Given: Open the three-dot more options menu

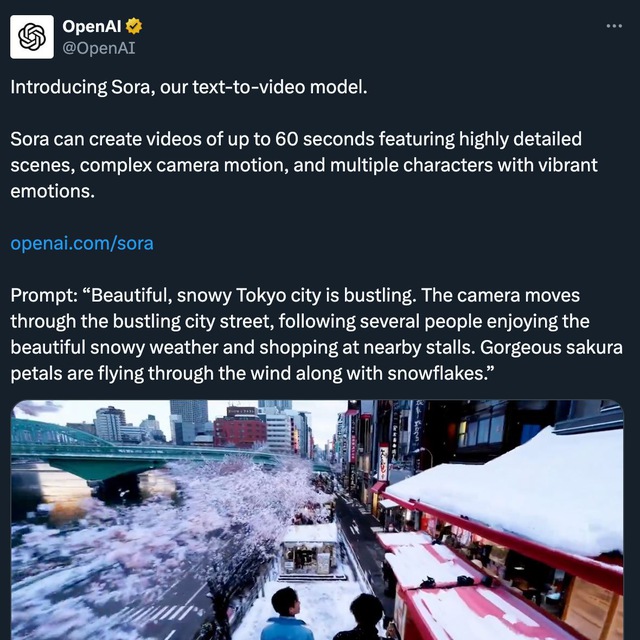Looking at the screenshot, I should [614, 26].
